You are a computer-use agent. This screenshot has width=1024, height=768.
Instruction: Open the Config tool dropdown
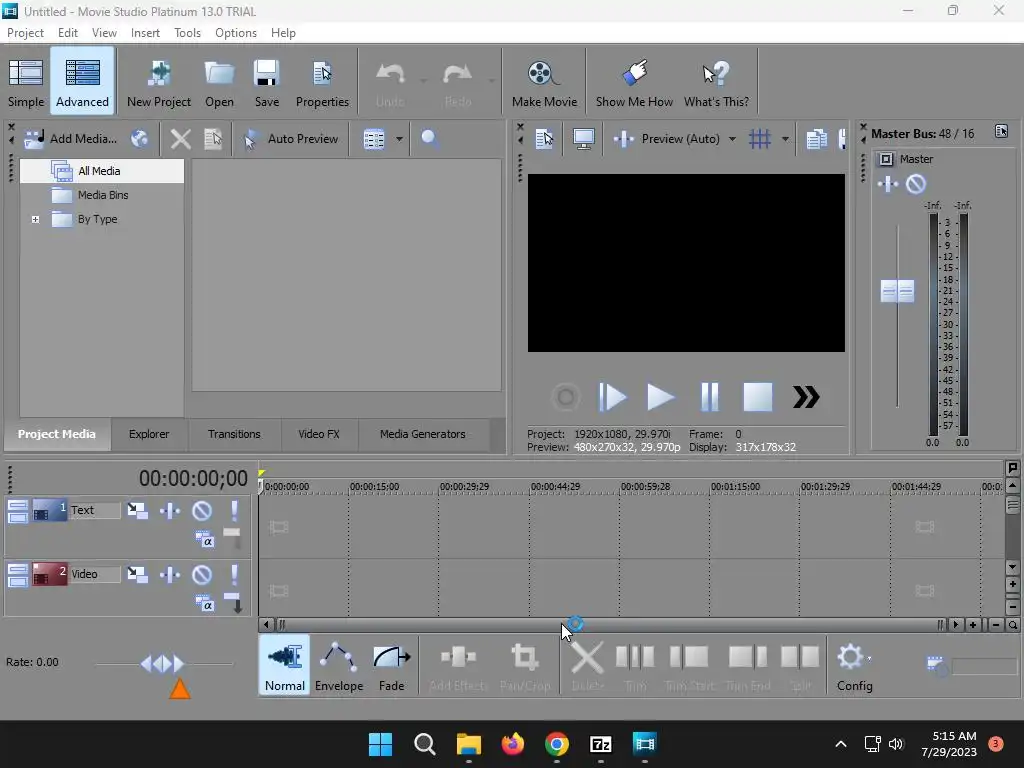[x=869, y=658]
